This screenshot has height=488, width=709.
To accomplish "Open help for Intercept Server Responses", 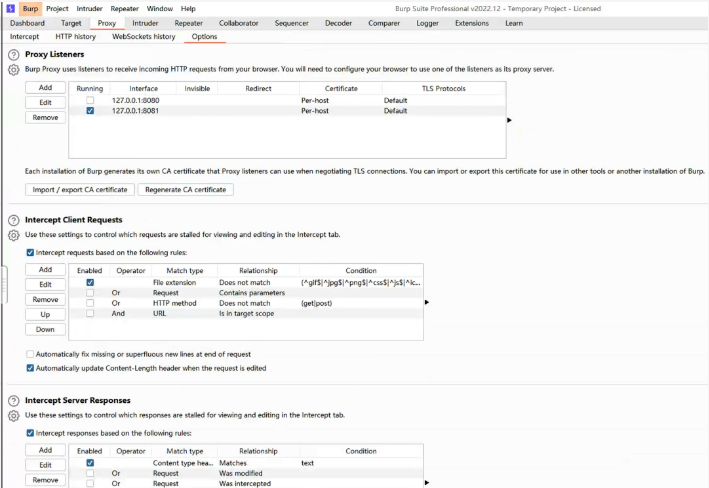I will point(14,401).
